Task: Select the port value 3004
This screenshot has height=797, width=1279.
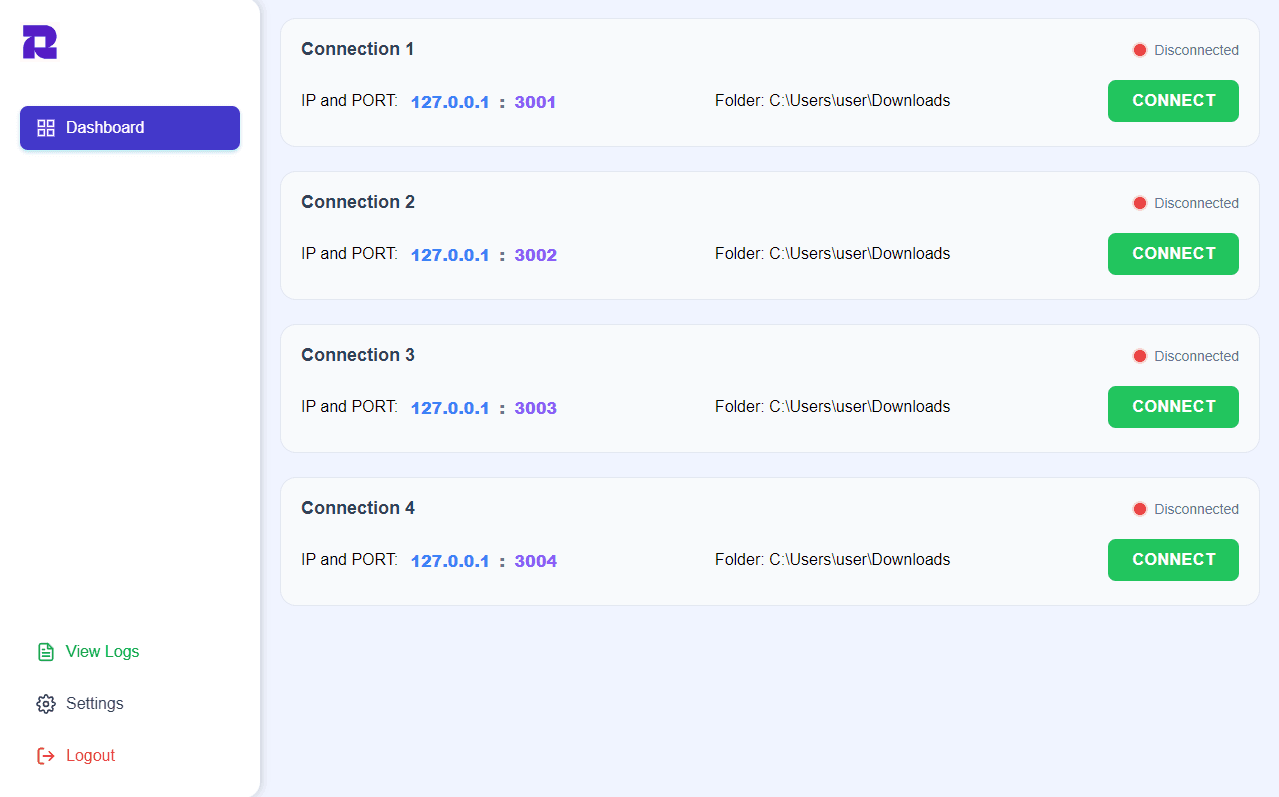Action: click(536, 561)
